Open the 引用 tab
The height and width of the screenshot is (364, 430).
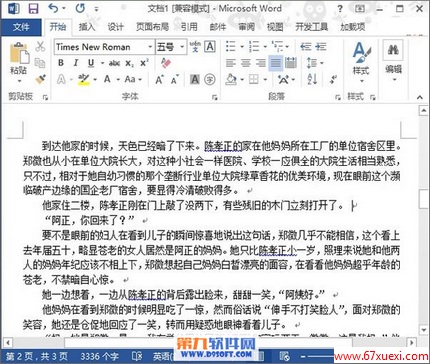[189, 27]
